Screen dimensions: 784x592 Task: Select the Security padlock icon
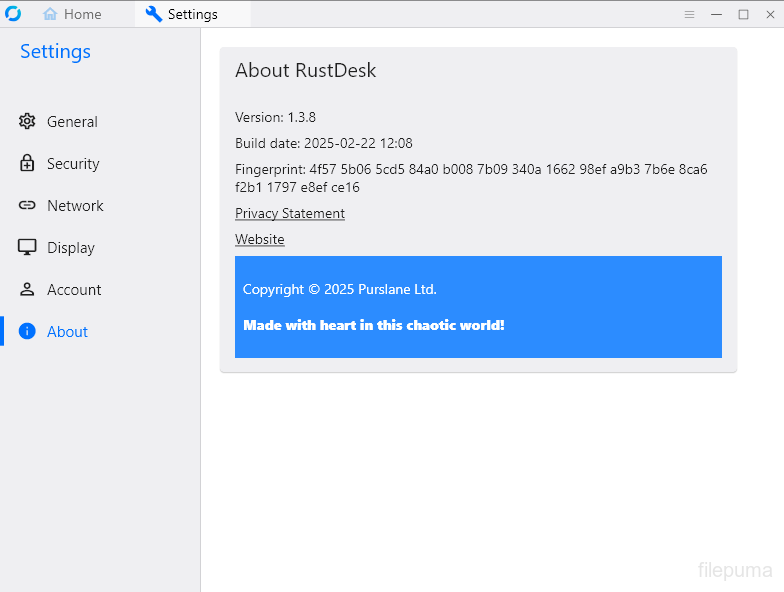(27, 164)
